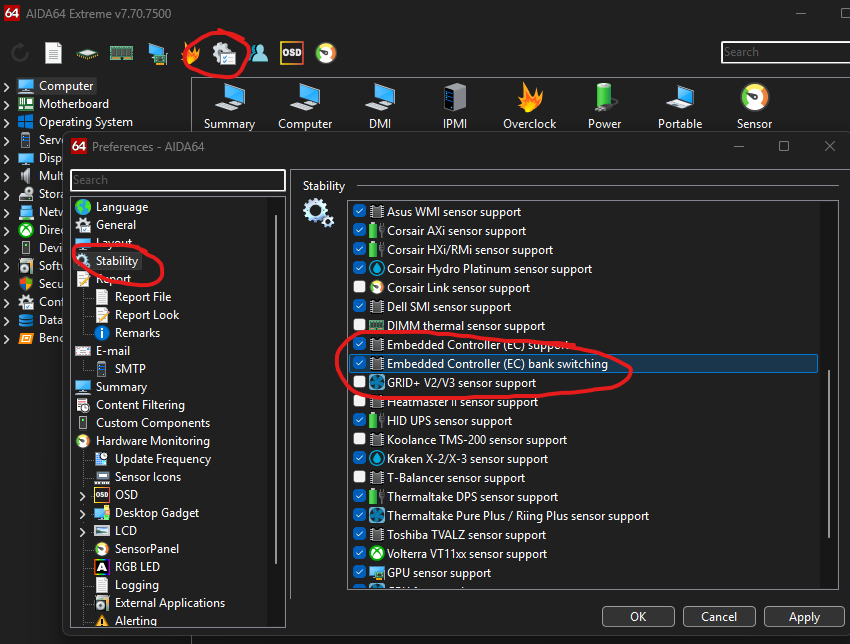Open the Sensor gauge icon
850x644 pixels.
[754, 107]
